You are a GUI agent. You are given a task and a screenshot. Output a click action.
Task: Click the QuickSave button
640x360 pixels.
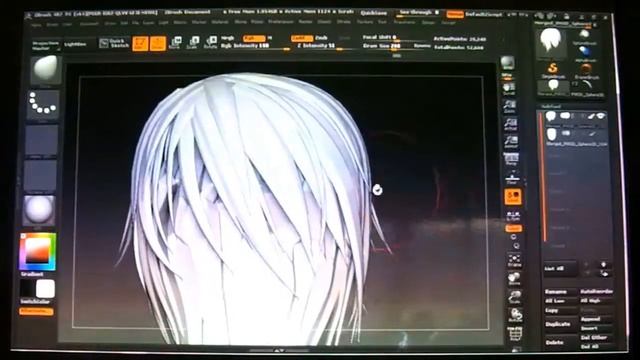(373, 13)
